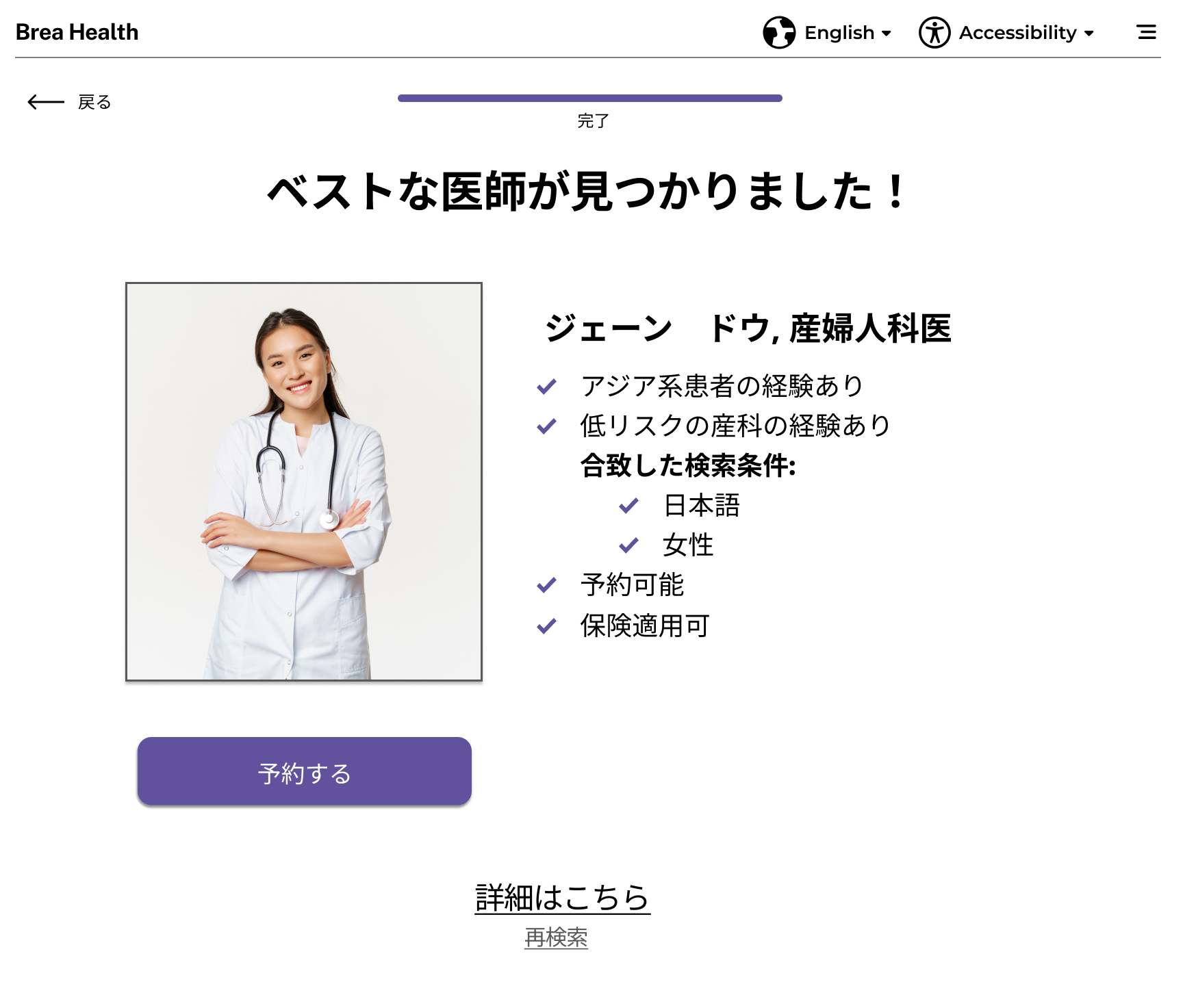Click the globe language icon

pyautogui.click(x=779, y=32)
